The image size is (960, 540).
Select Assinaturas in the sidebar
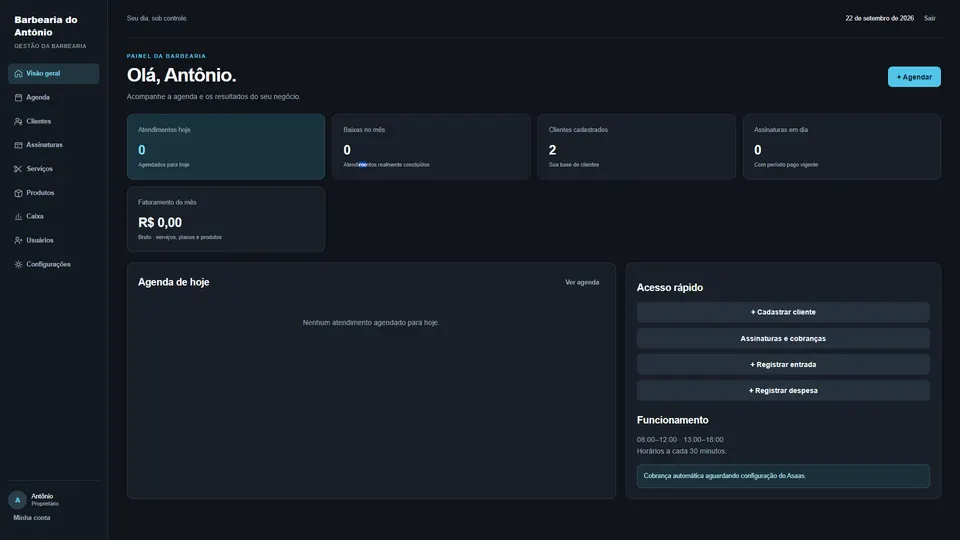54,145
